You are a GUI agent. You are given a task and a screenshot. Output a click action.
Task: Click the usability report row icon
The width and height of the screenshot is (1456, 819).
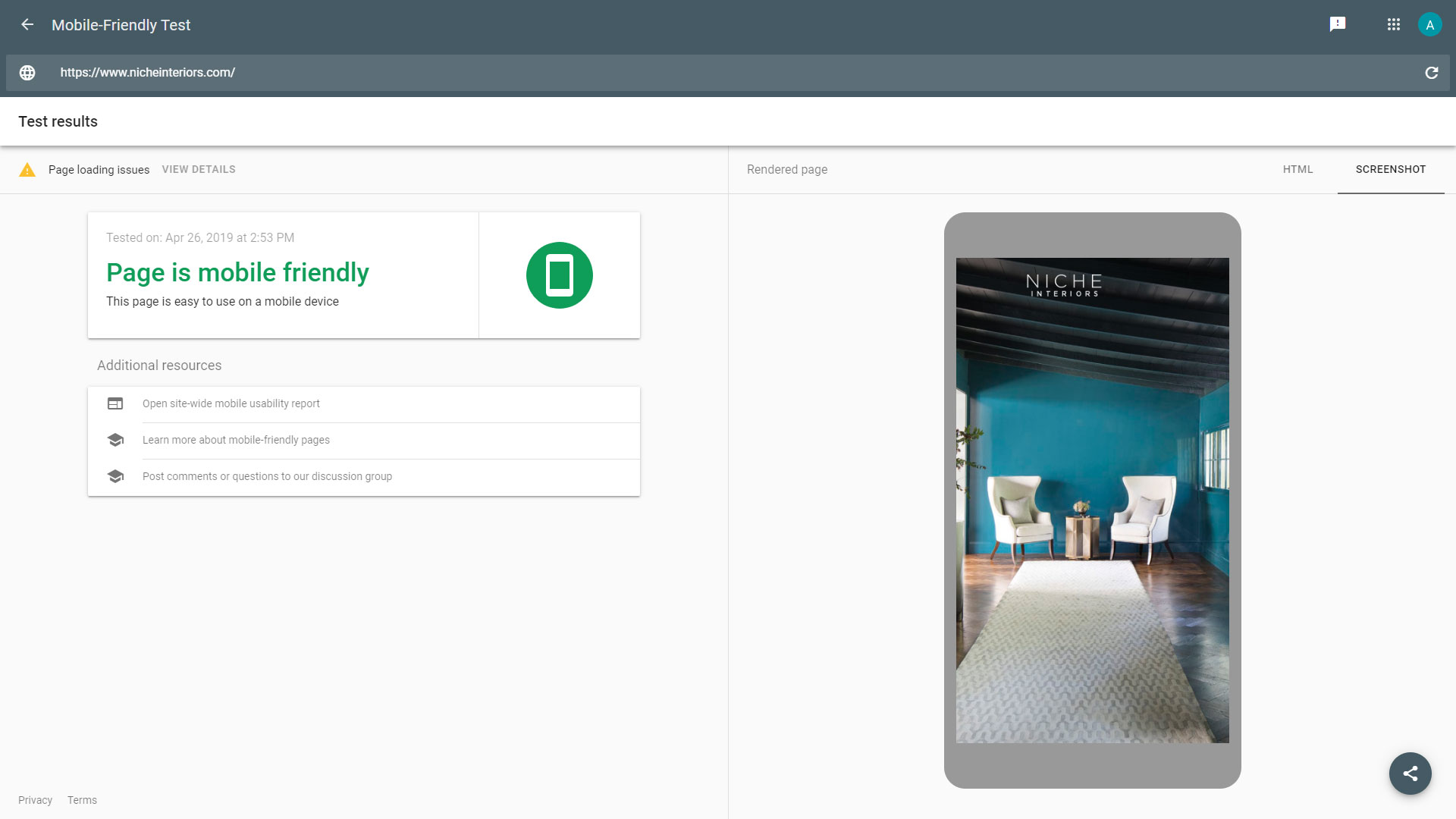[115, 403]
